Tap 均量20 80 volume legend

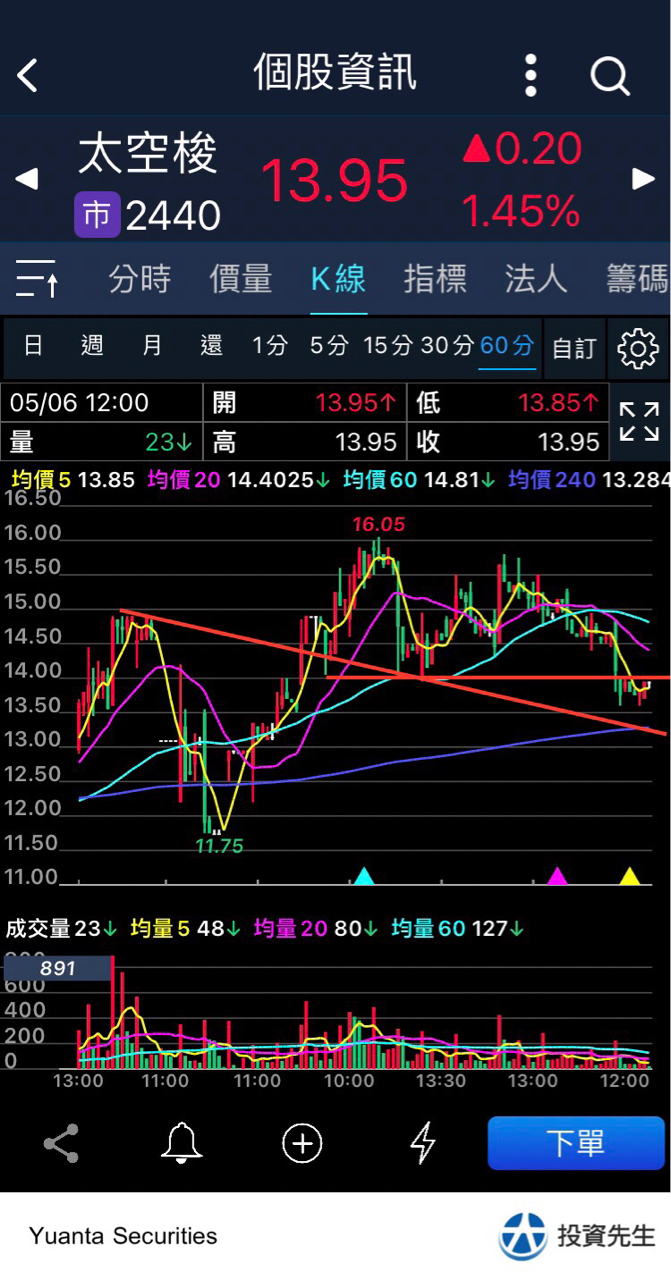point(316,929)
